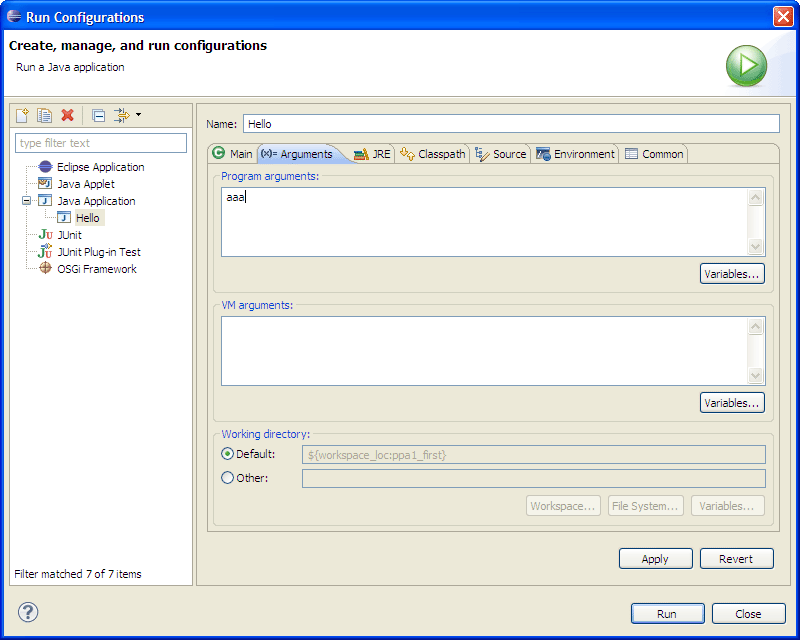Switch to the Main tab

[x=233, y=154]
